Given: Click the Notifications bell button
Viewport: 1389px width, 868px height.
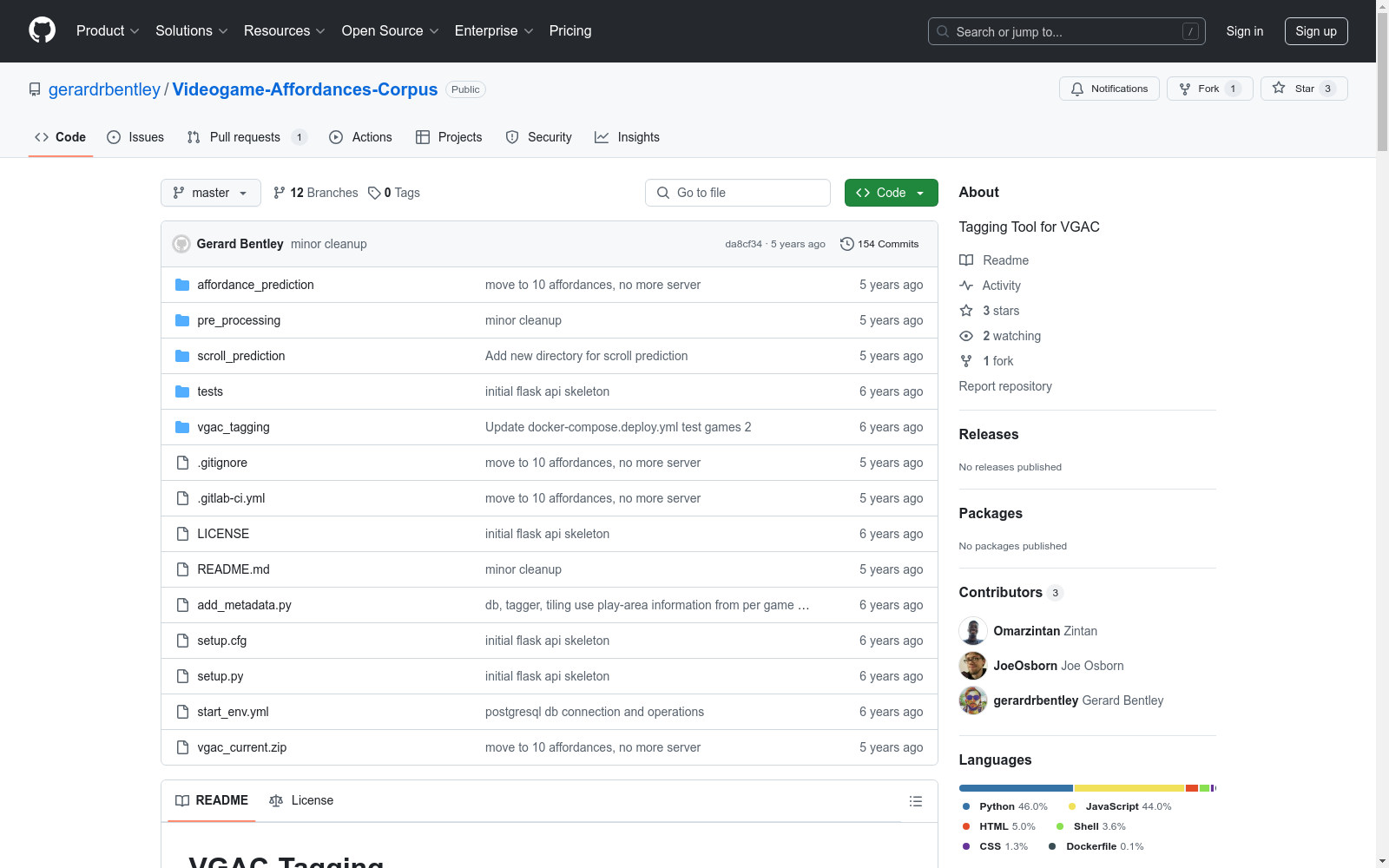Looking at the screenshot, I should (1109, 89).
